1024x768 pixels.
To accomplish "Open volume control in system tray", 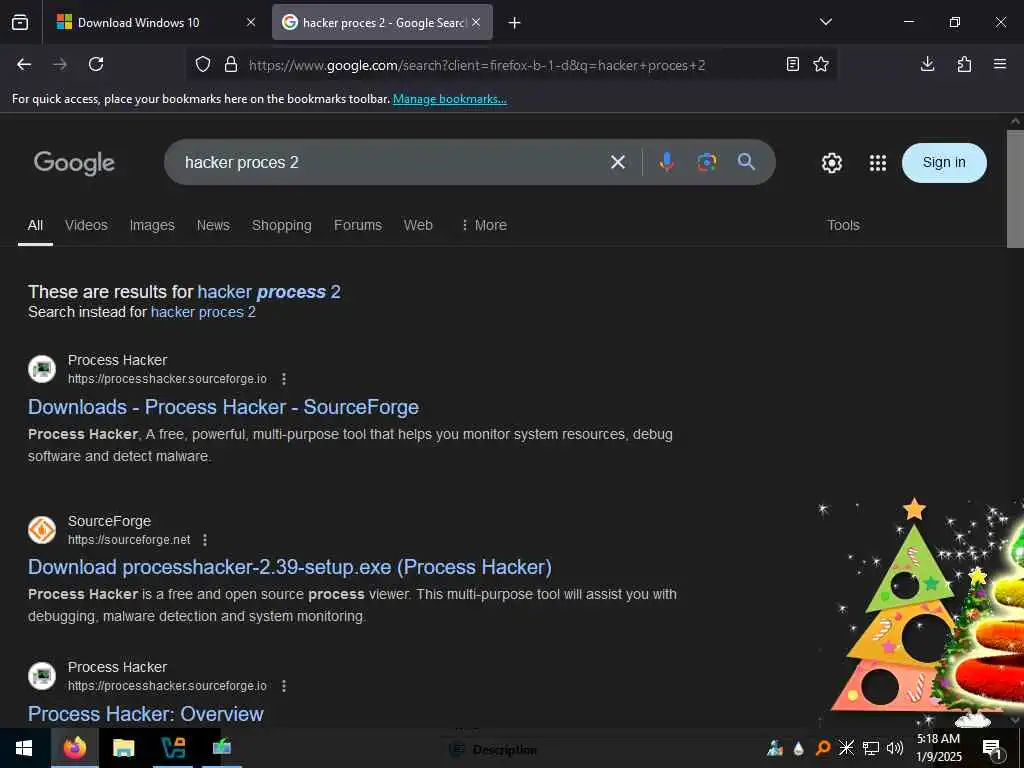I will coord(895,748).
